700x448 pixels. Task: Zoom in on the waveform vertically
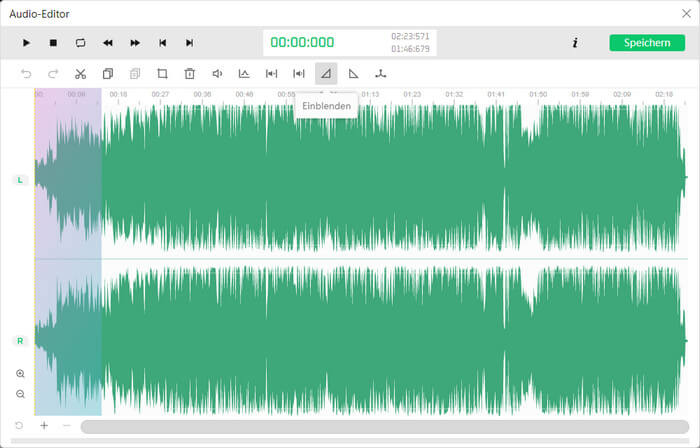[20, 373]
